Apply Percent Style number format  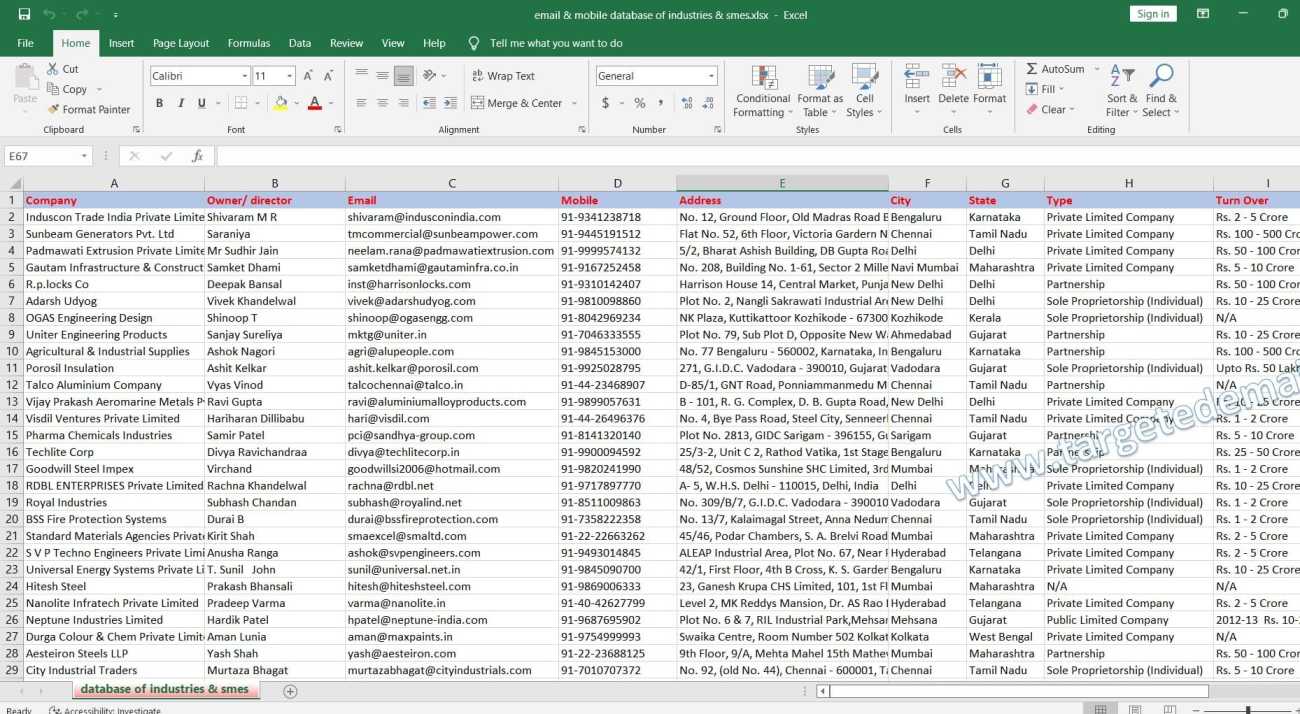[x=638, y=103]
